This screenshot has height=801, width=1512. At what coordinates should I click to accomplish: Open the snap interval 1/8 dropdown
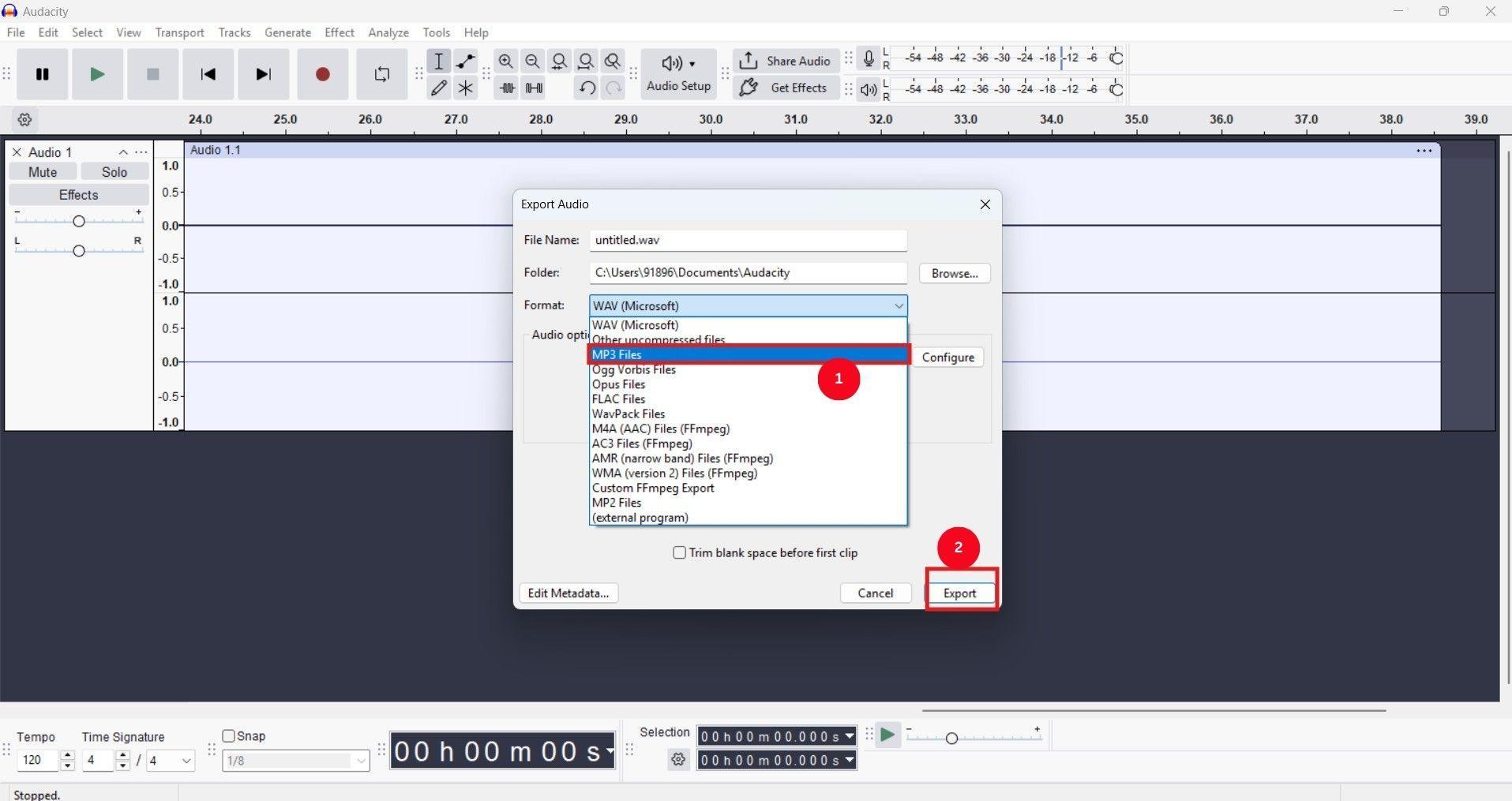click(x=360, y=760)
